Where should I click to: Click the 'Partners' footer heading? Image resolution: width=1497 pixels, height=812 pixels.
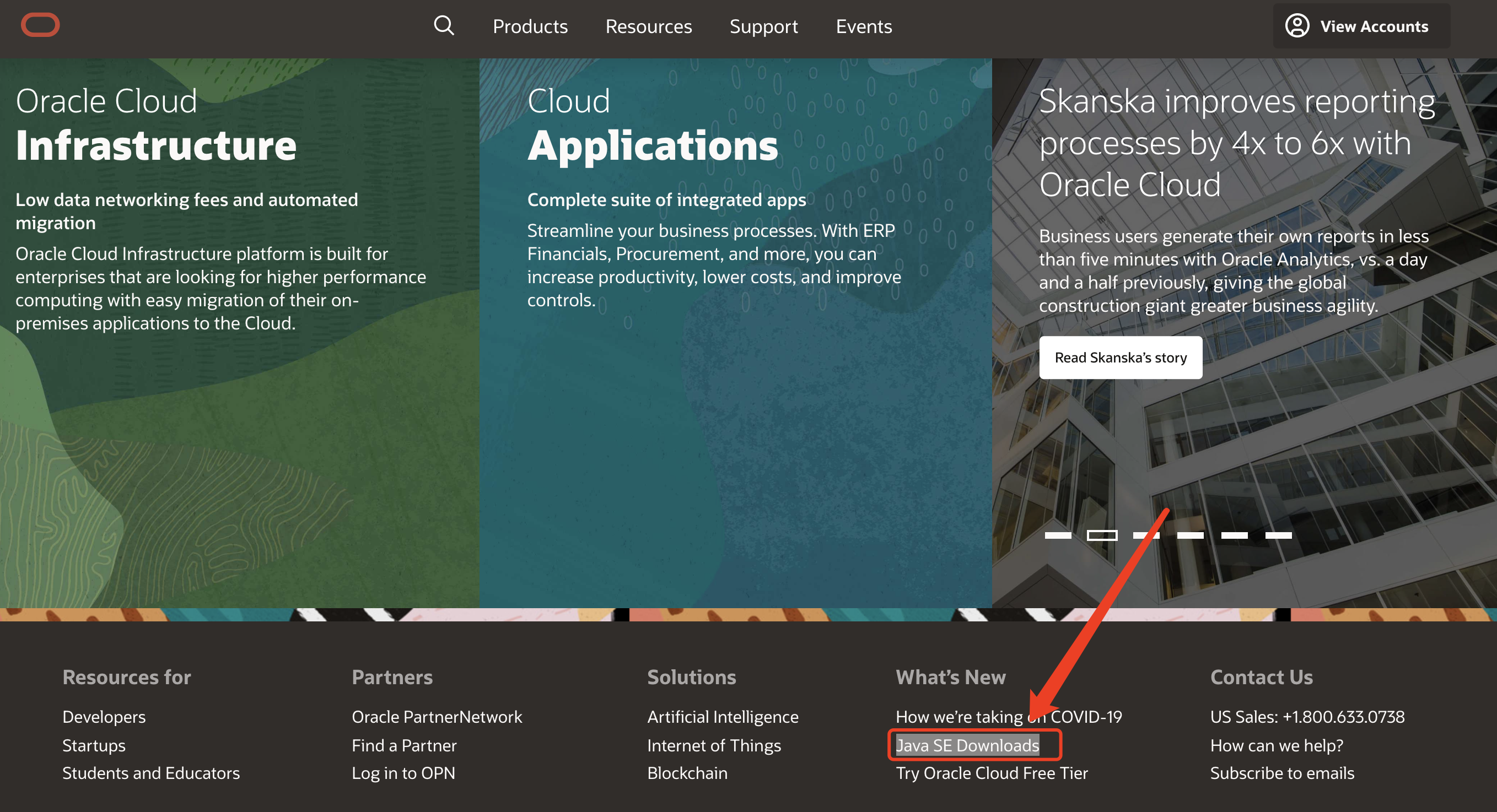click(x=392, y=677)
